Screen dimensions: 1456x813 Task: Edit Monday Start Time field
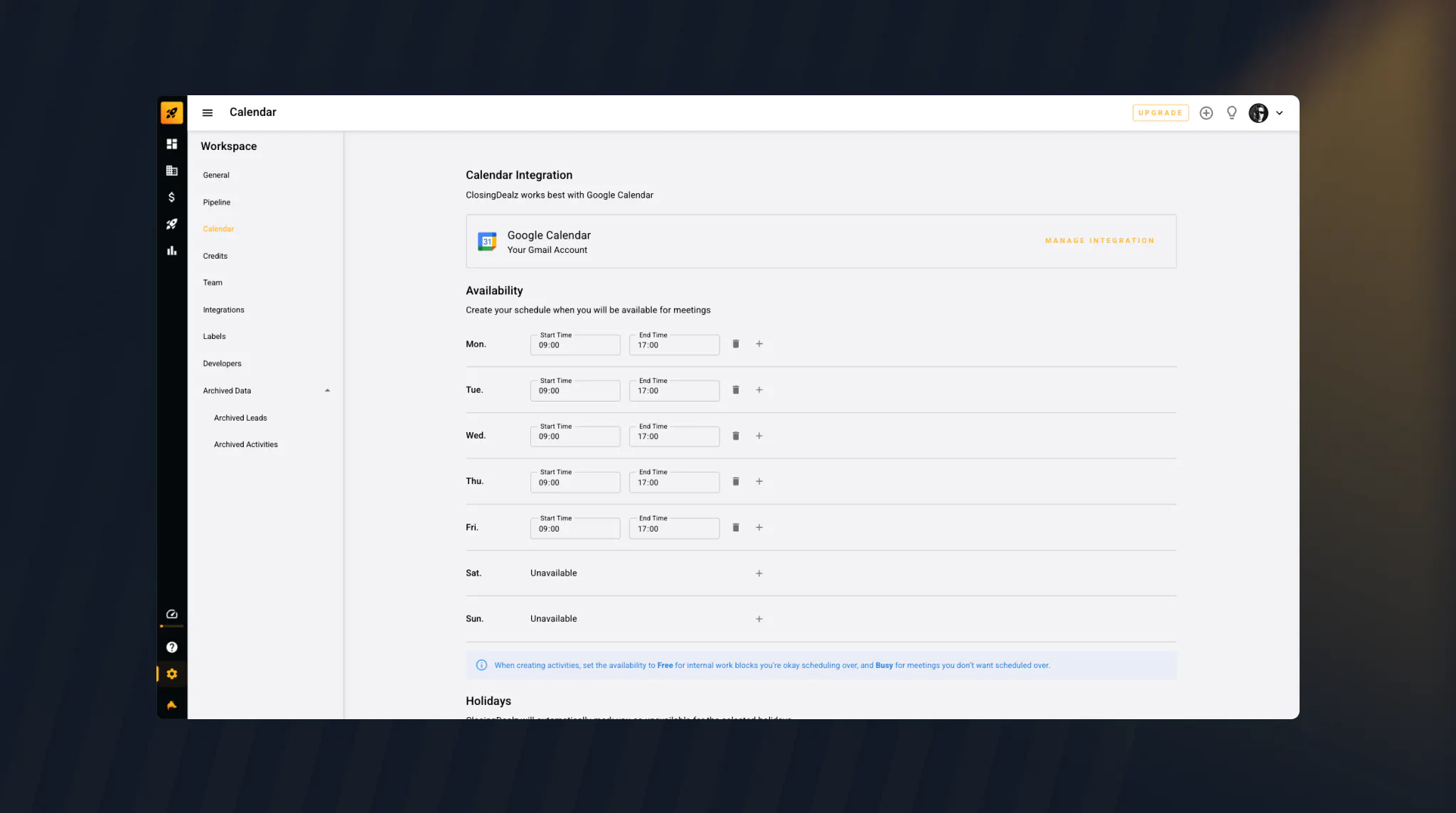point(575,345)
